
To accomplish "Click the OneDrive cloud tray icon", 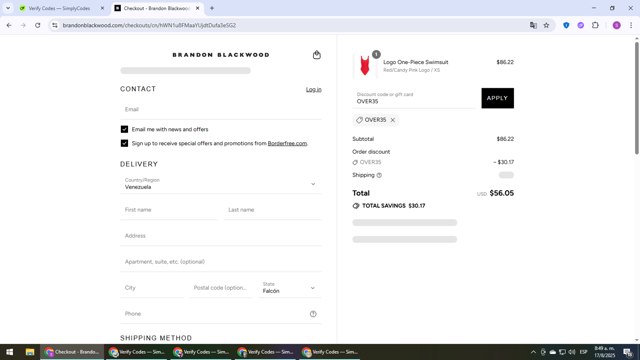I will coord(553,352).
